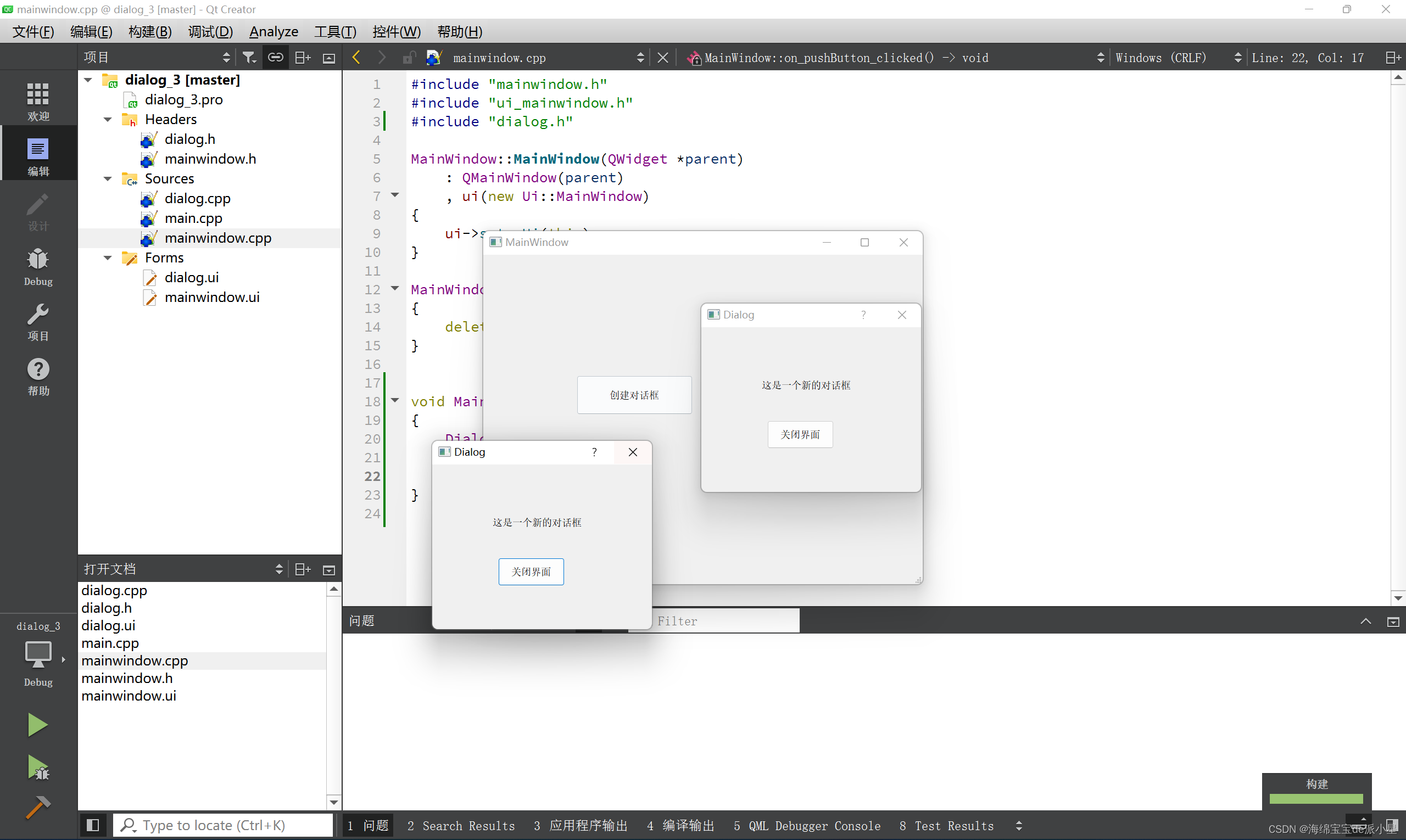Change line ending Windows (CRLF) dropdown
This screenshot has height=840, width=1406.
pyautogui.click(x=1179, y=58)
